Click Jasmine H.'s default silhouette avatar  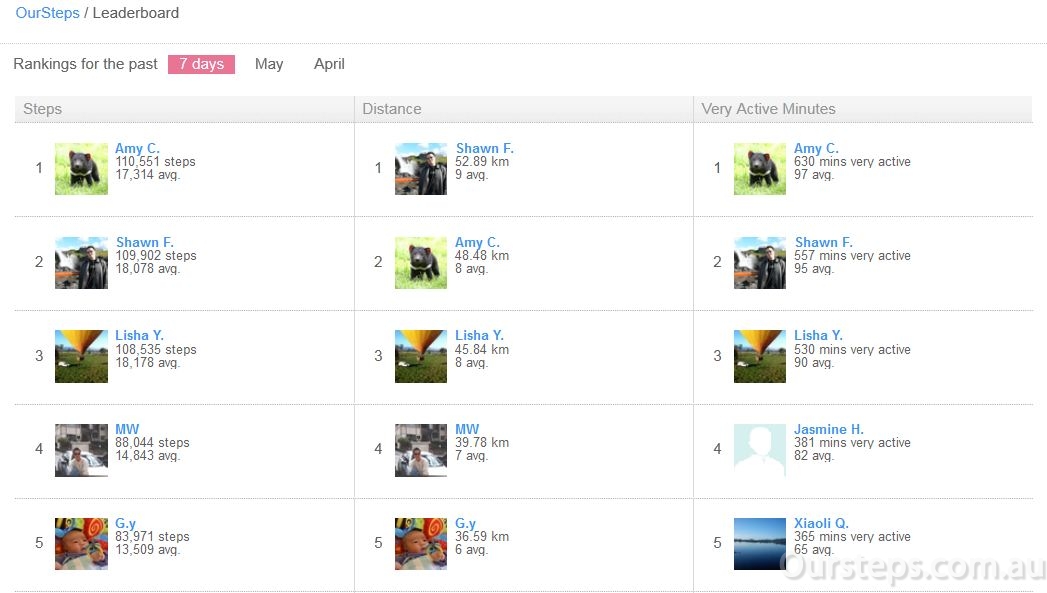760,450
